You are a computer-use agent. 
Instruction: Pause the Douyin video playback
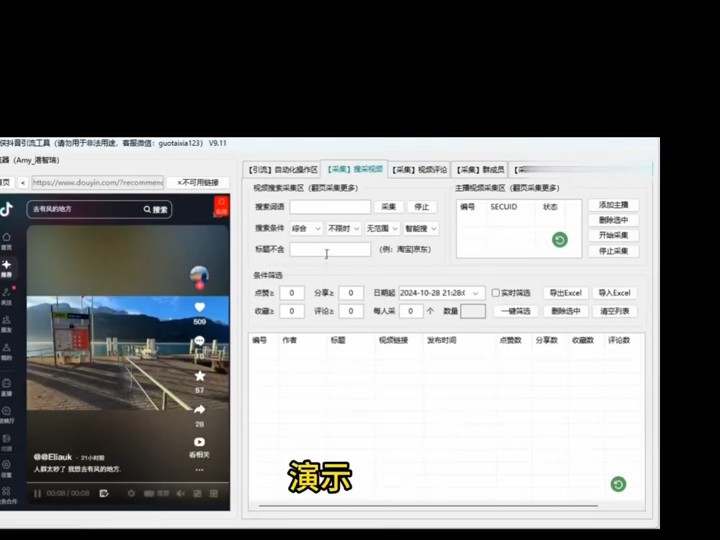[x=37, y=494]
